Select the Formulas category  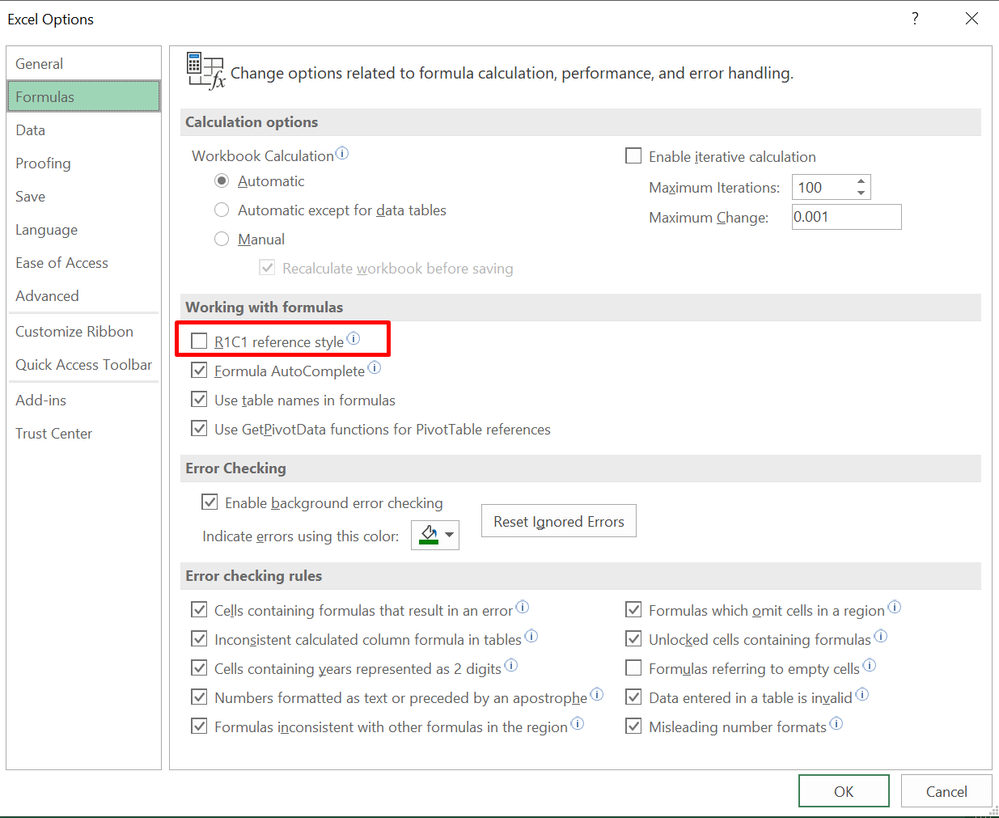(x=83, y=97)
